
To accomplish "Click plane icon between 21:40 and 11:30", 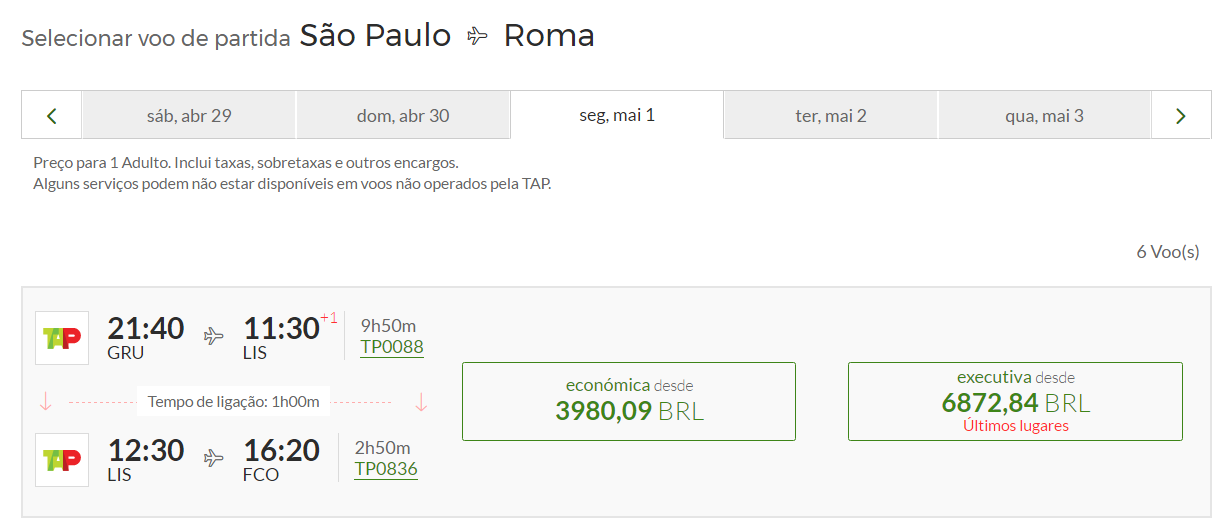I will click(214, 336).
